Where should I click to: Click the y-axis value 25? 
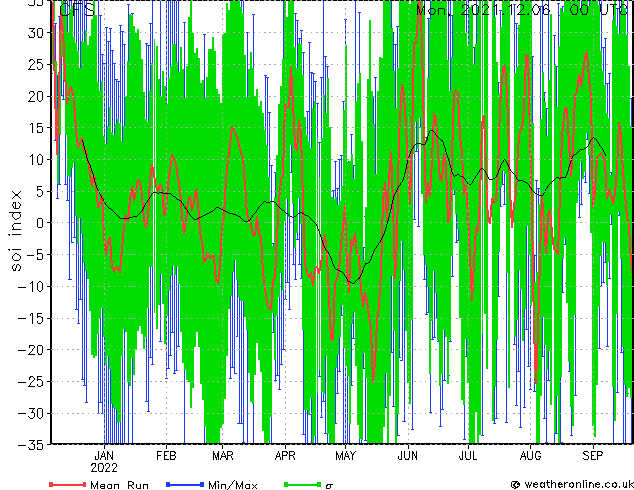coord(36,64)
